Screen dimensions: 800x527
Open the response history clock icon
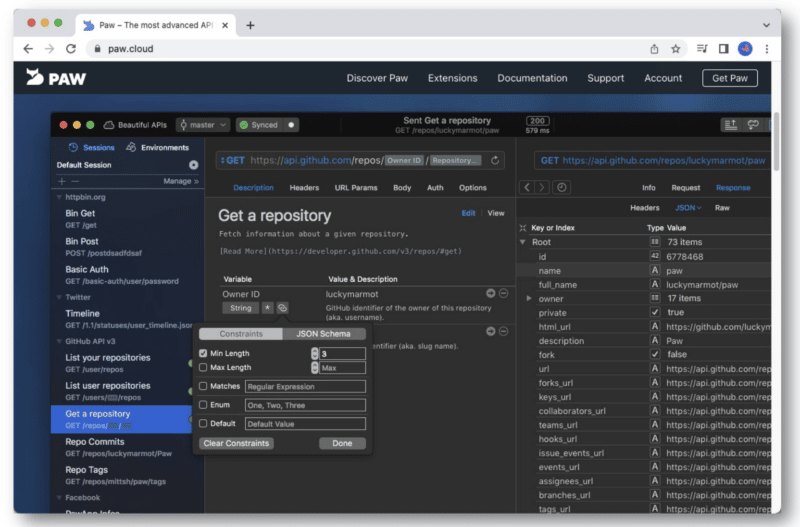562,187
